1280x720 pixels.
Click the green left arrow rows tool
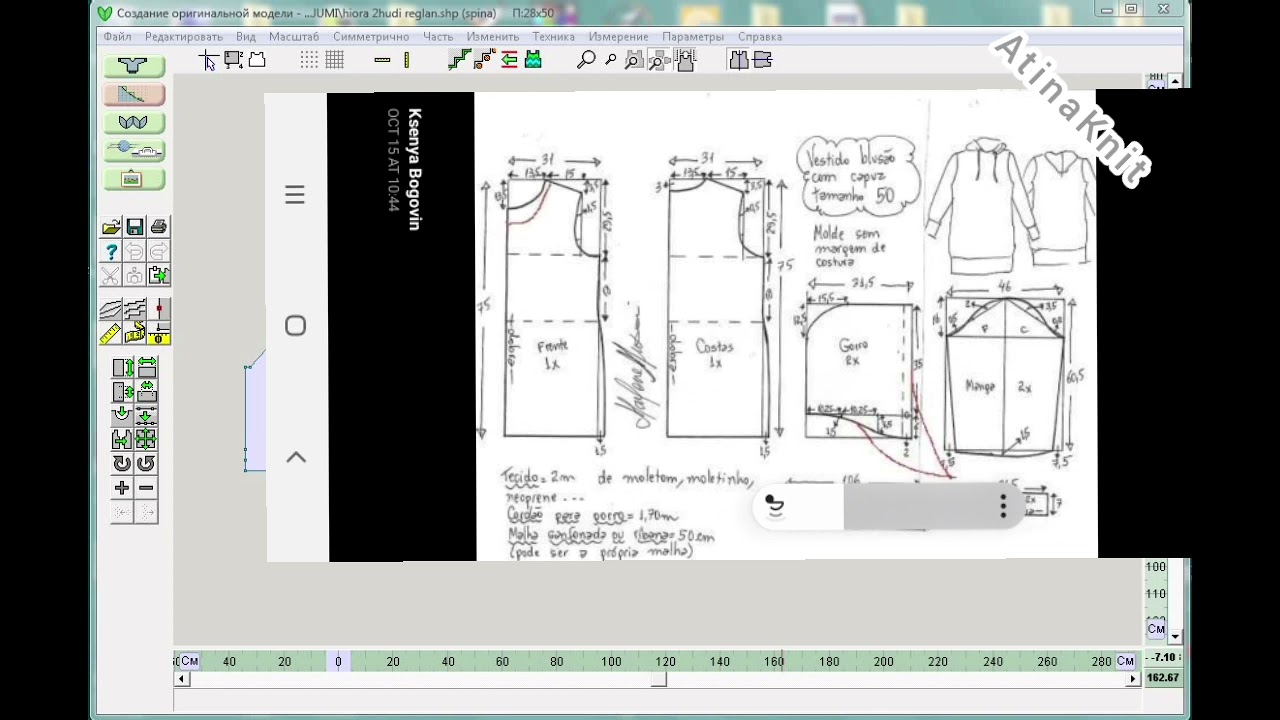coord(509,61)
